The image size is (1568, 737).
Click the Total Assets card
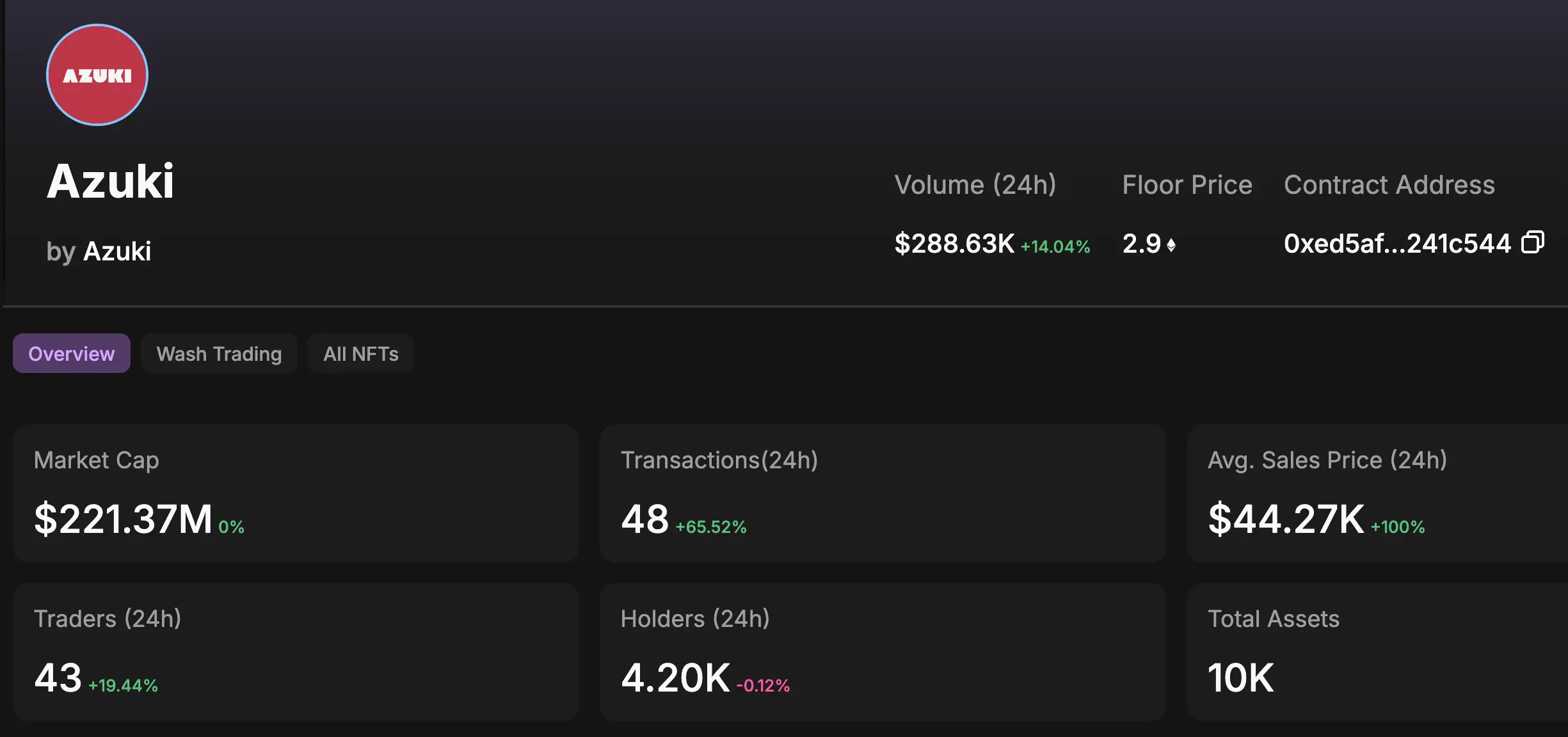pyautogui.click(x=1375, y=651)
